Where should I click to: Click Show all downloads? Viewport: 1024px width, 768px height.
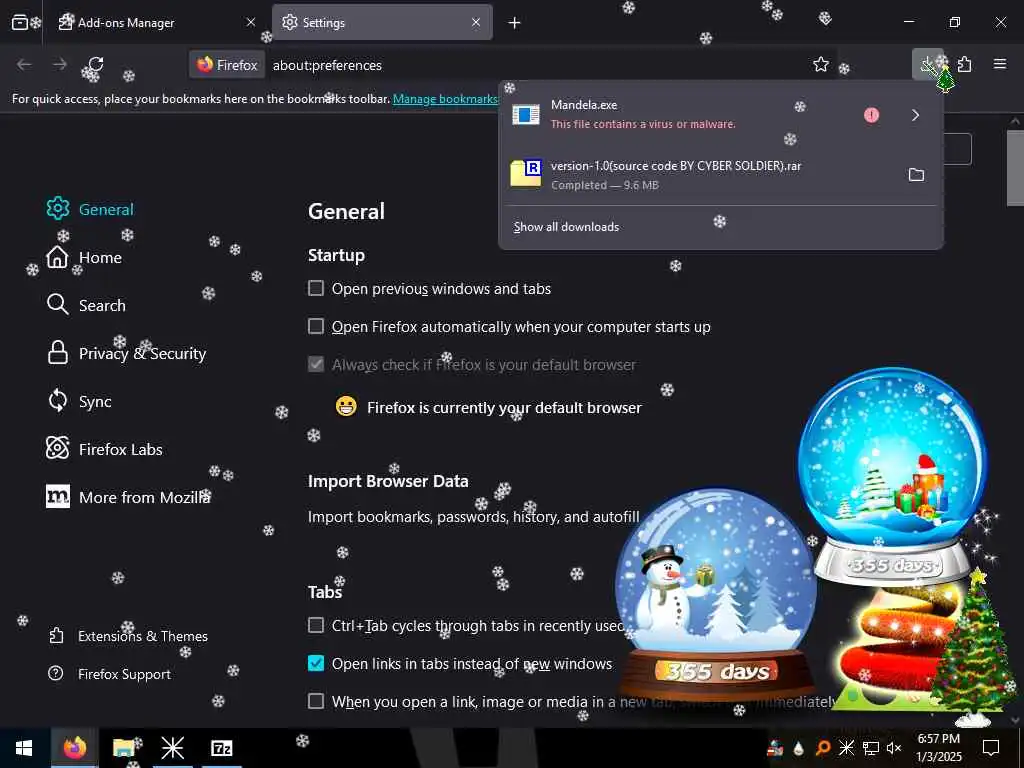[566, 227]
